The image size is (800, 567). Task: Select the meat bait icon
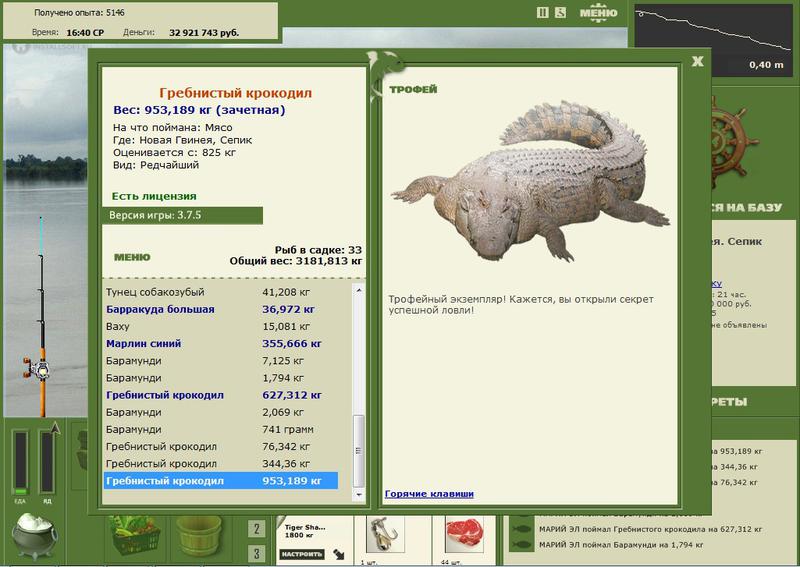464,534
